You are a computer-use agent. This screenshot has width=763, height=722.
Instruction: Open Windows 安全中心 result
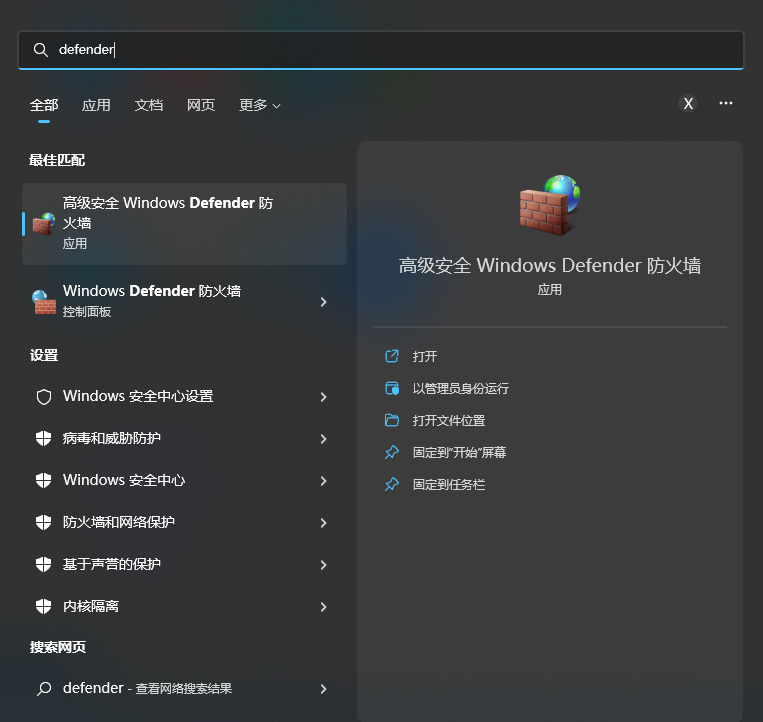[184, 480]
